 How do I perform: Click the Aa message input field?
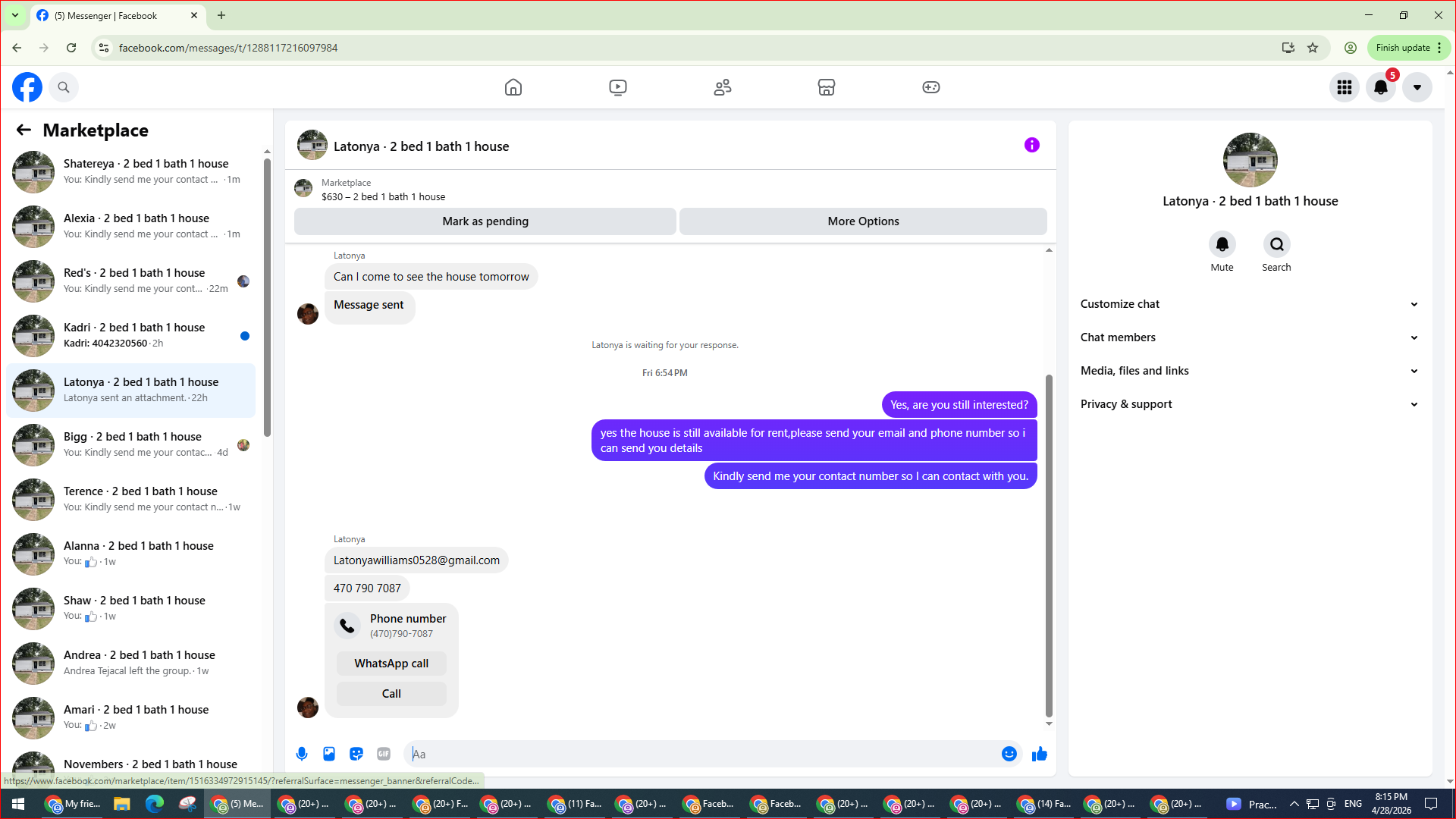click(701, 754)
